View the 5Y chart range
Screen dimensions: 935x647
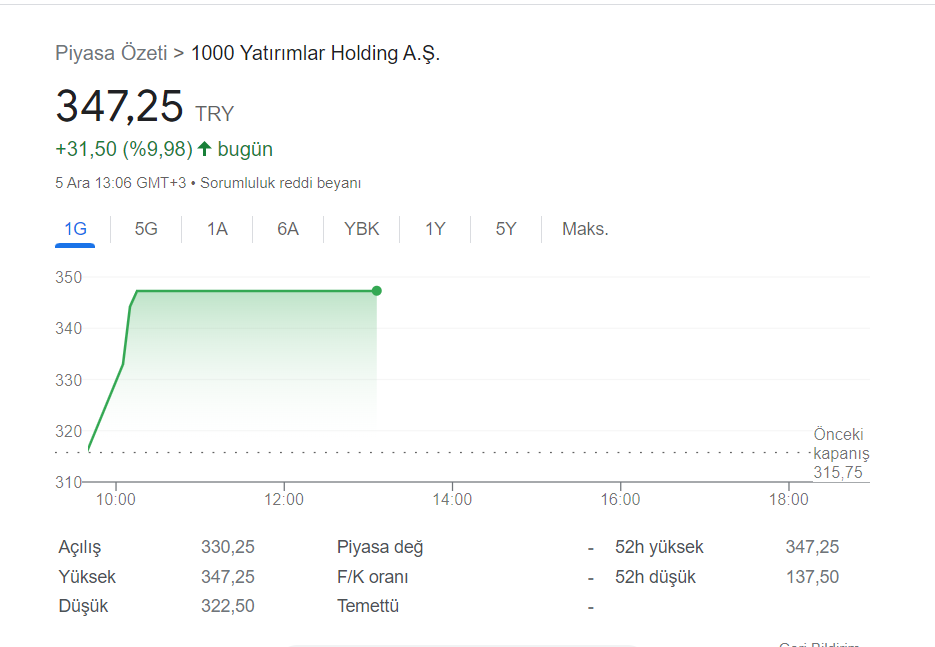506,229
